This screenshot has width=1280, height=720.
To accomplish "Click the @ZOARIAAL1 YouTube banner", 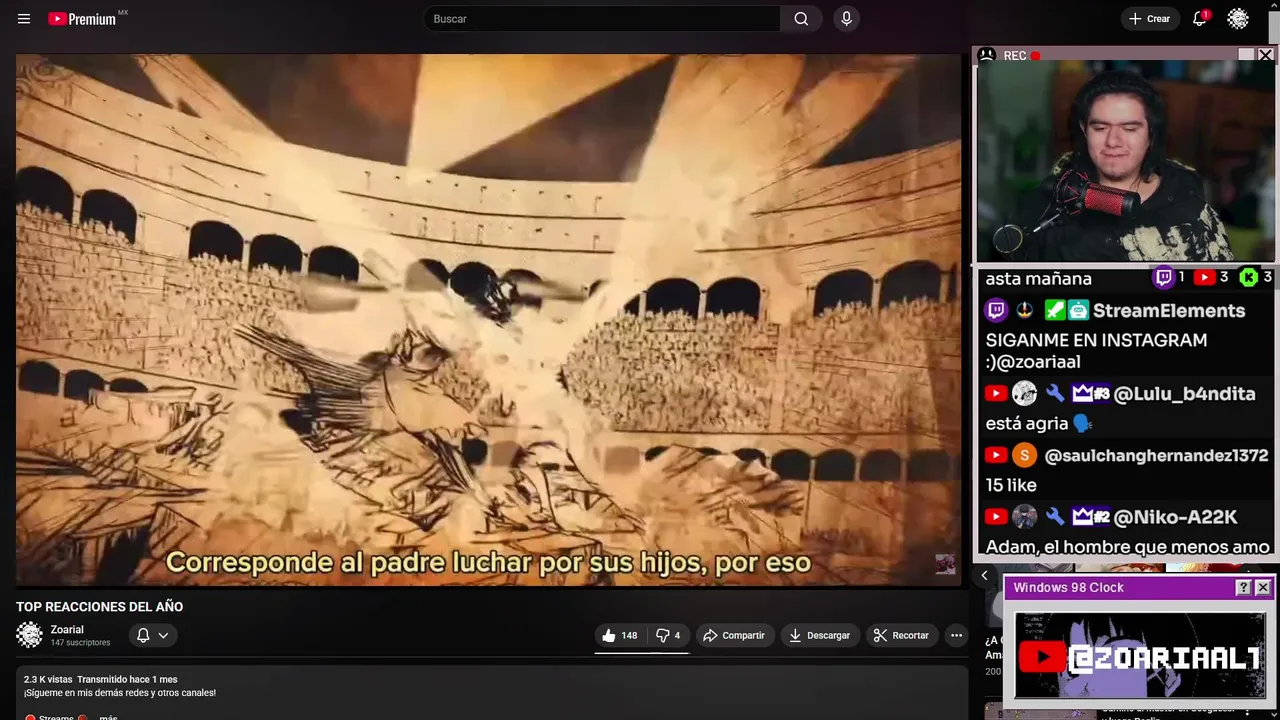I will (x=1140, y=656).
